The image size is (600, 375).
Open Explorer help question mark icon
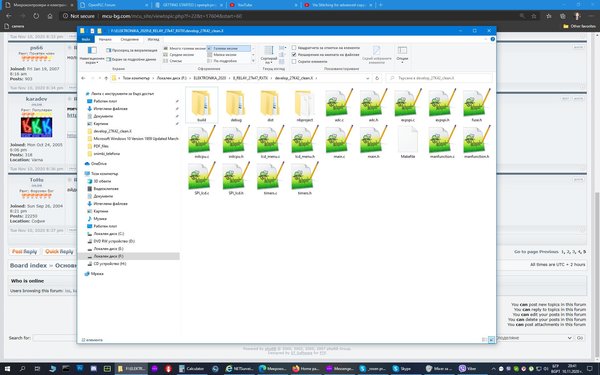tap(492, 39)
